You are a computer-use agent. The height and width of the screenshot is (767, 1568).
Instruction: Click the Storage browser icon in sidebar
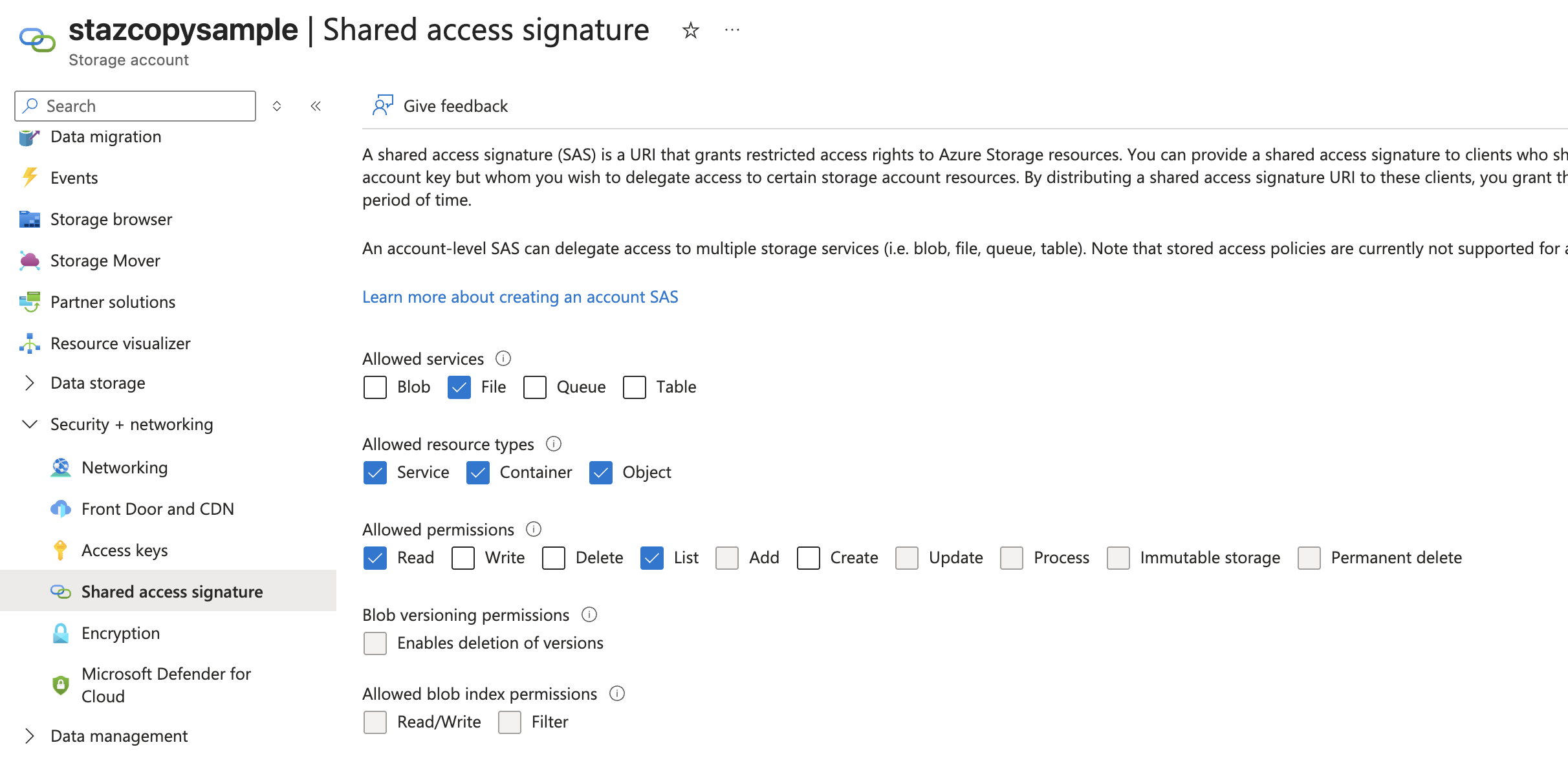pyautogui.click(x=29, y=219)
